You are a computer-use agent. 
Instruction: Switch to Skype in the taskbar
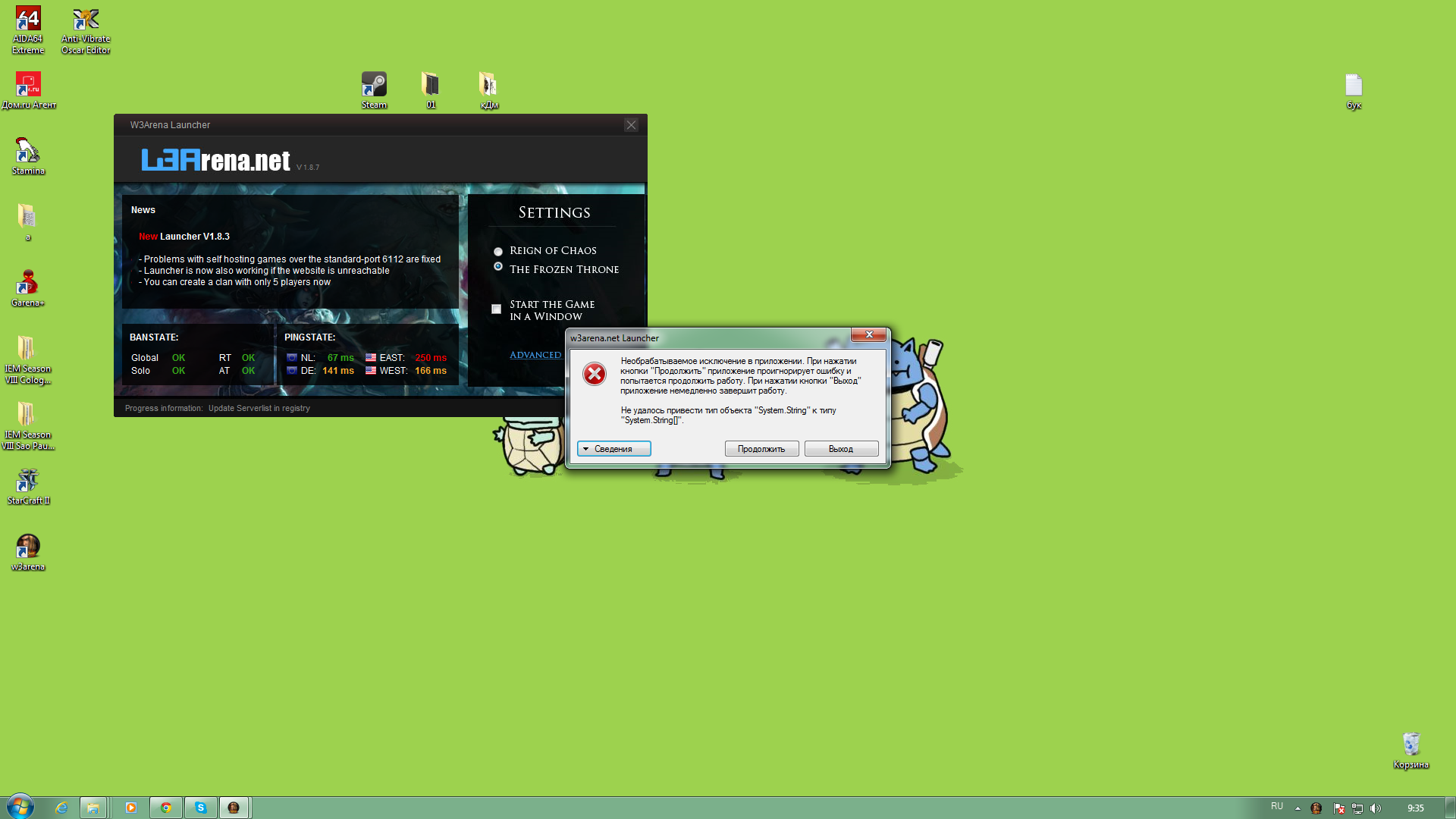point(200,808)
